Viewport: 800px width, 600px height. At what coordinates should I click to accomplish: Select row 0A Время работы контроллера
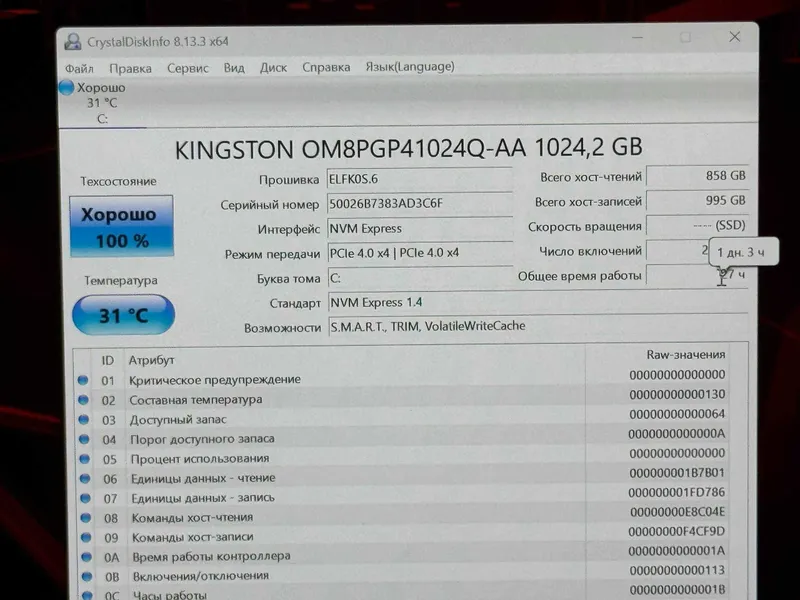click(402, 555)
